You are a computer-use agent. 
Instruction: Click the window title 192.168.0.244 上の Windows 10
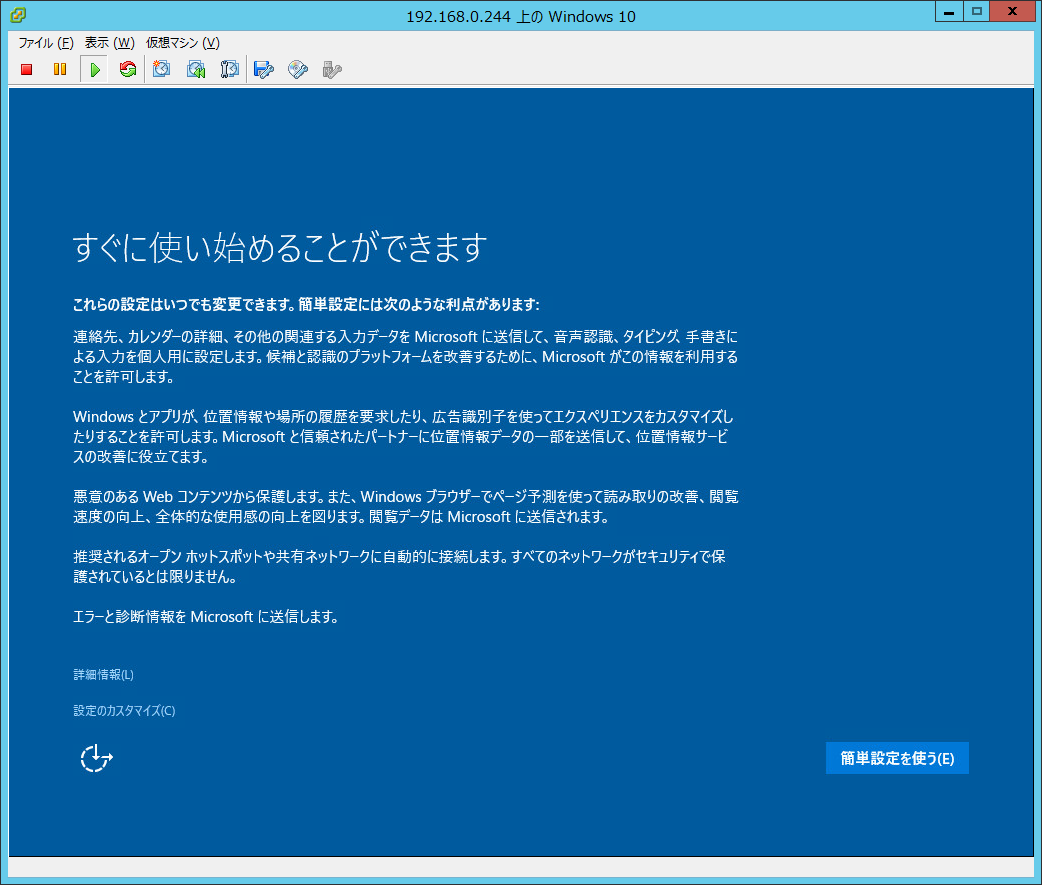point(521,16)
